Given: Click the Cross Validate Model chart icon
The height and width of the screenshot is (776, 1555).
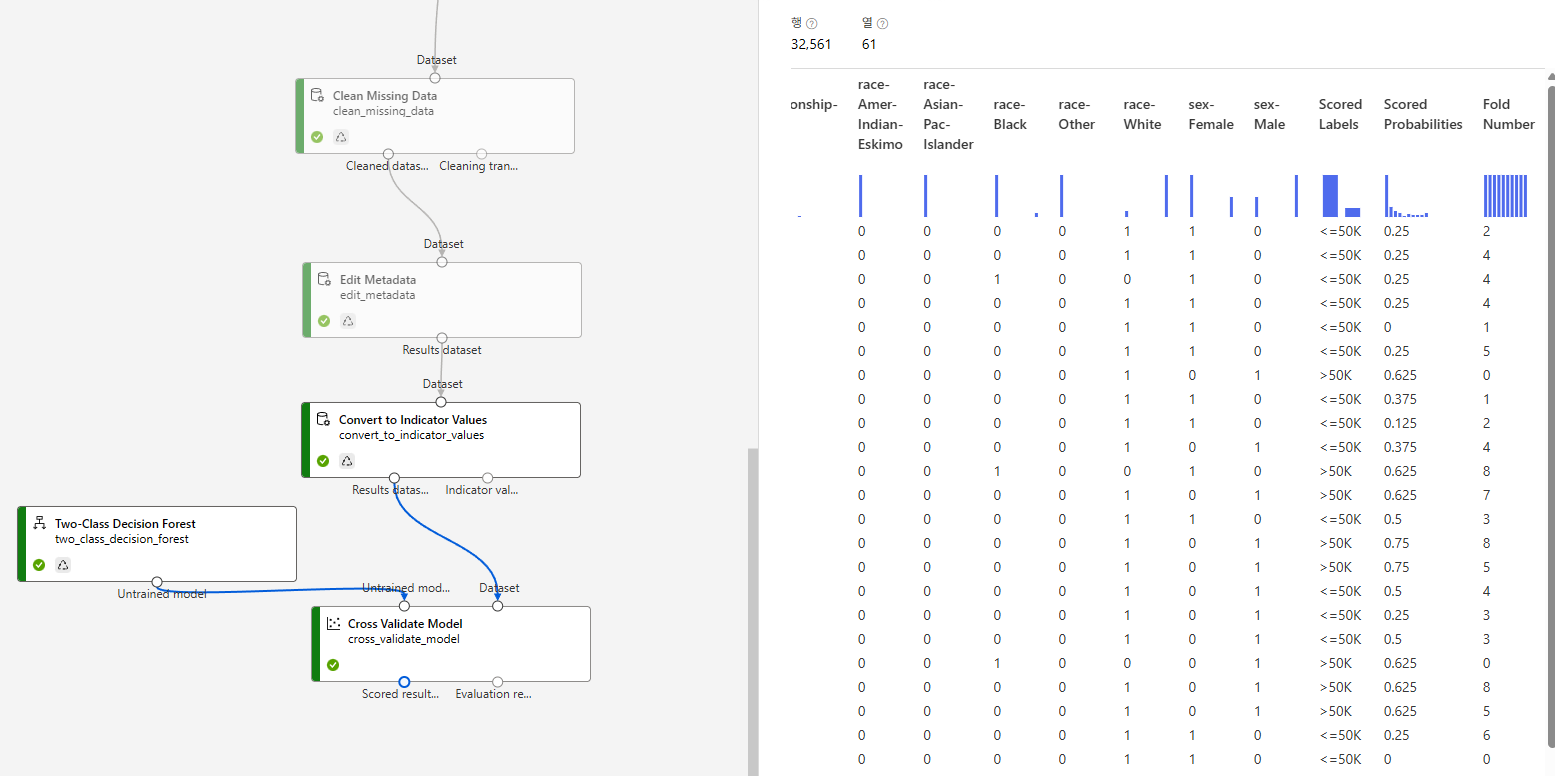Looking at the screenshot, I should point(333,624).
